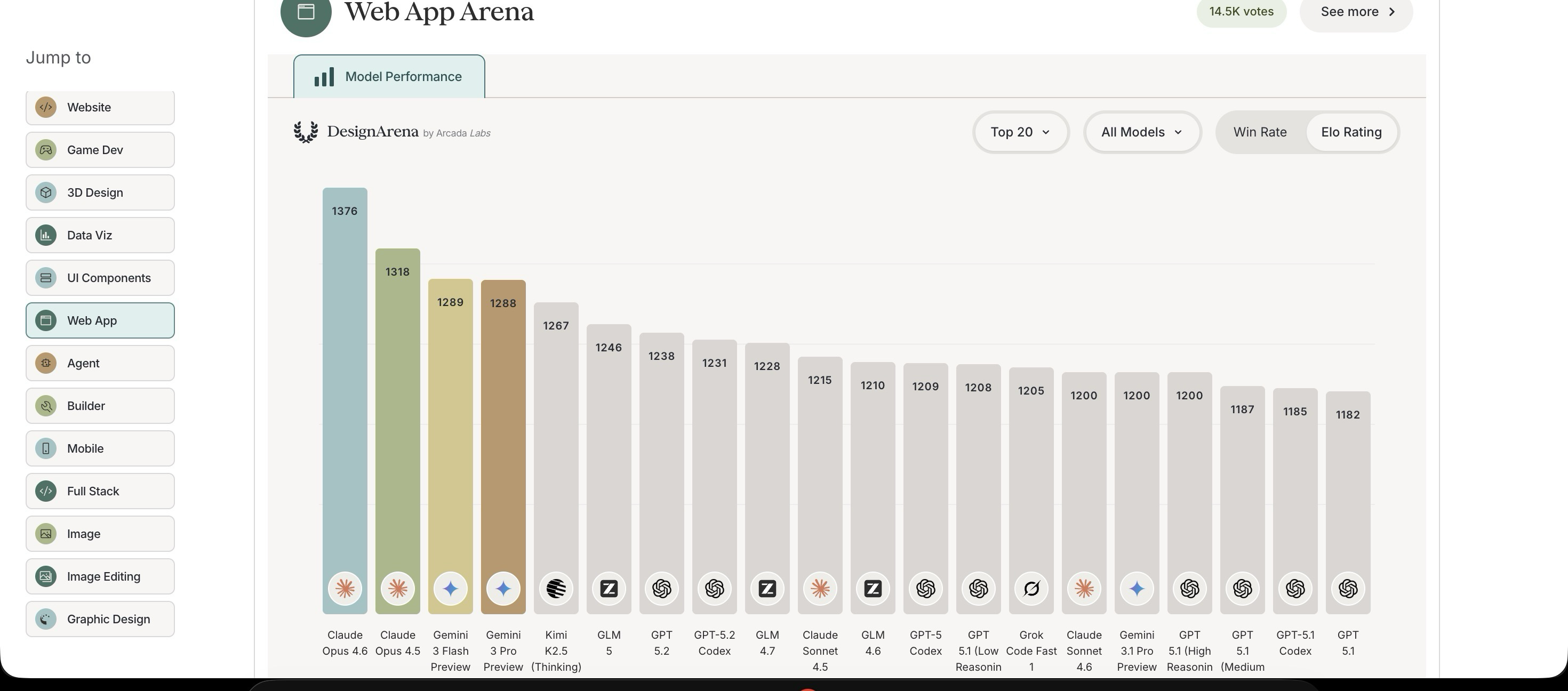Viewport: 1568px width, 691px height.
Task: Jump to the Image Editing section
Action: (100, 577)
